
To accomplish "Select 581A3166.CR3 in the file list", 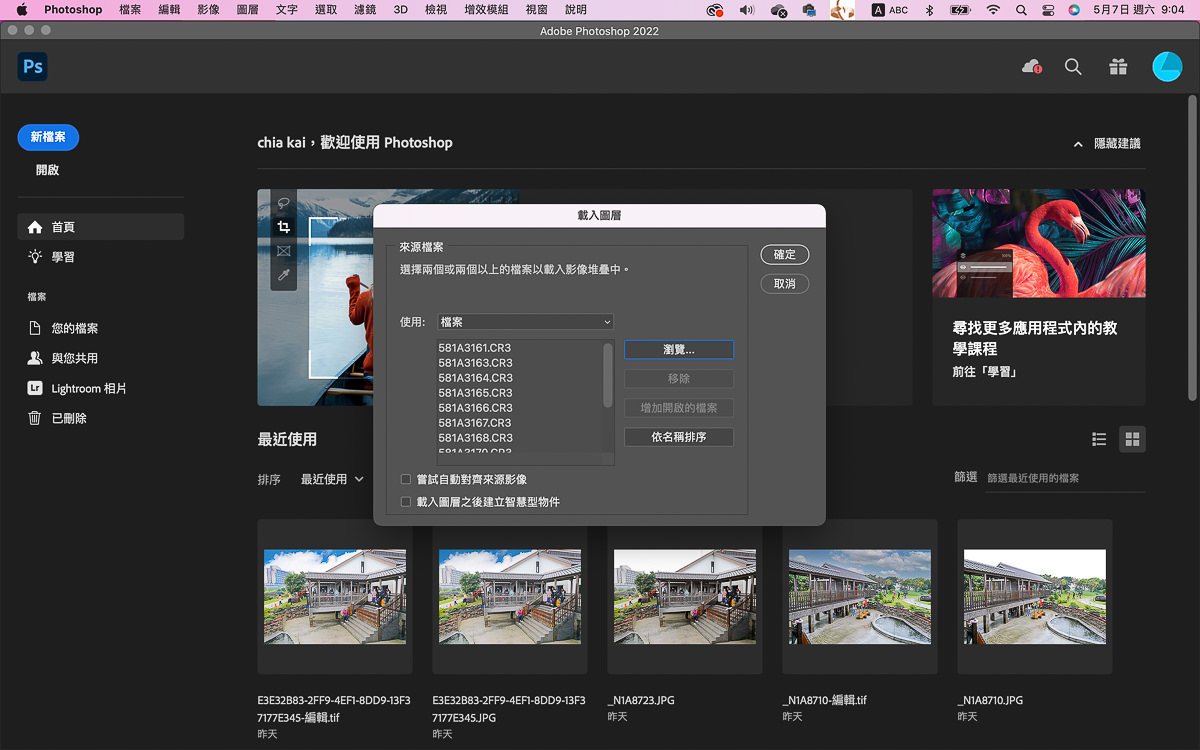I will 475,408.
